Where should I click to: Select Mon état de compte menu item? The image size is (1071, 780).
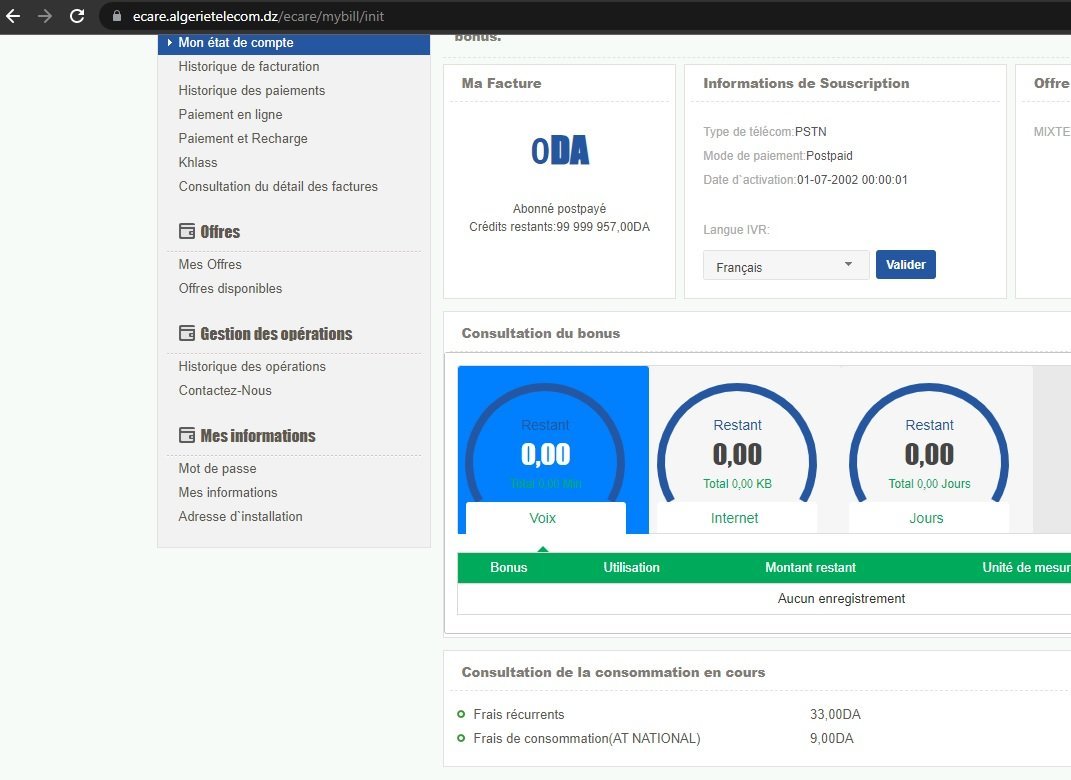coord(236,42)
